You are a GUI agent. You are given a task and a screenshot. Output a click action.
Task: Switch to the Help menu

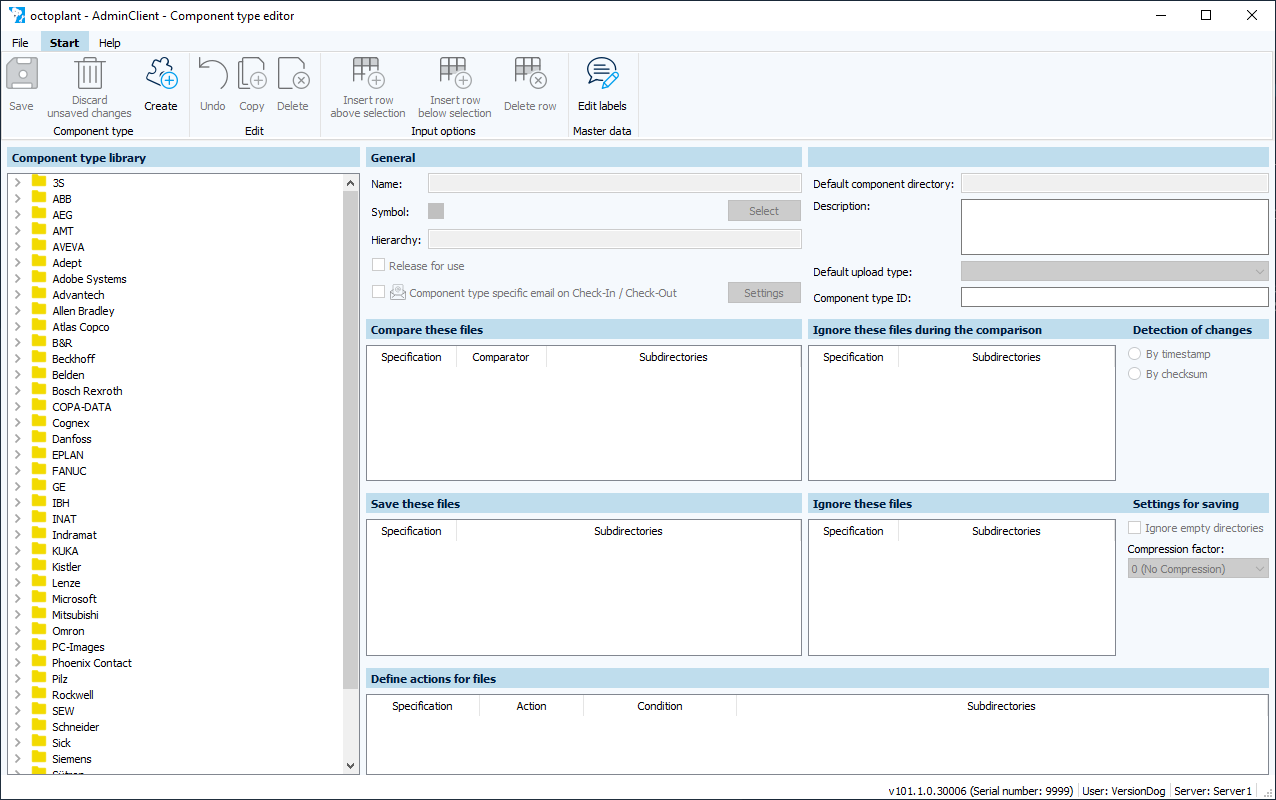point(110,43)
